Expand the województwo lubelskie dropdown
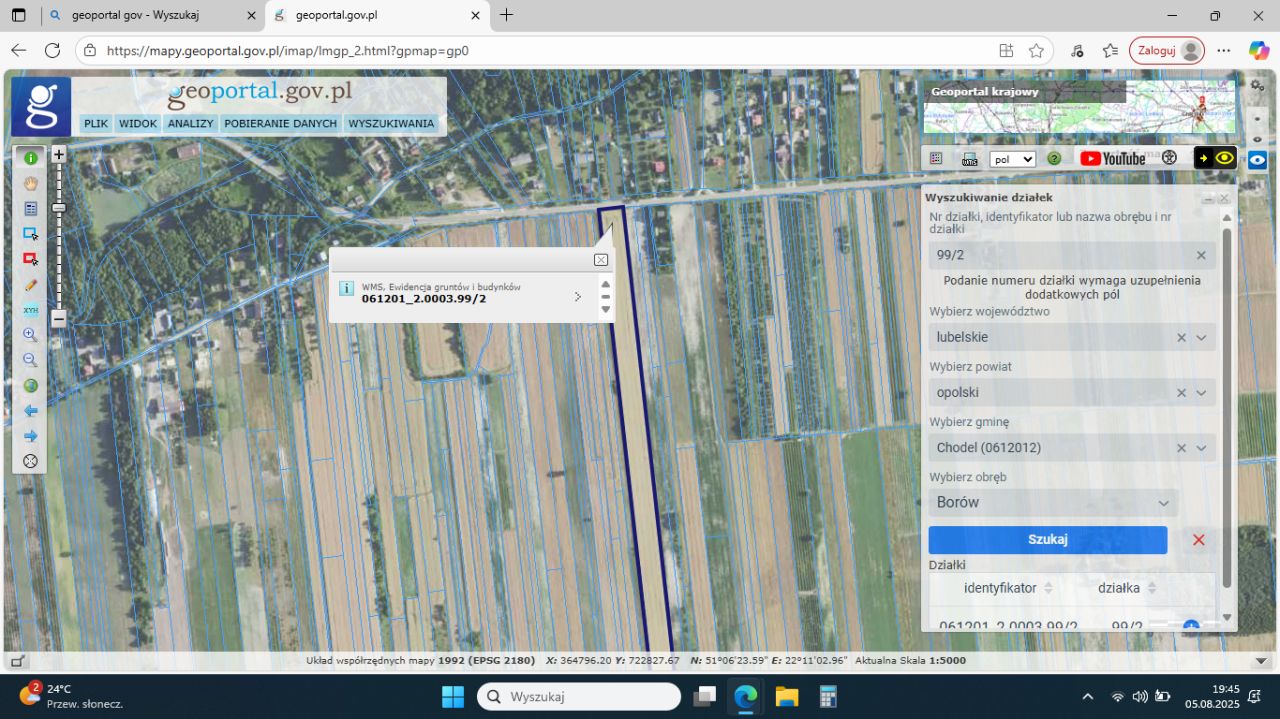Image resolution: width=1280 pixels, height=719 pixels. click(x=1201, y=338)
